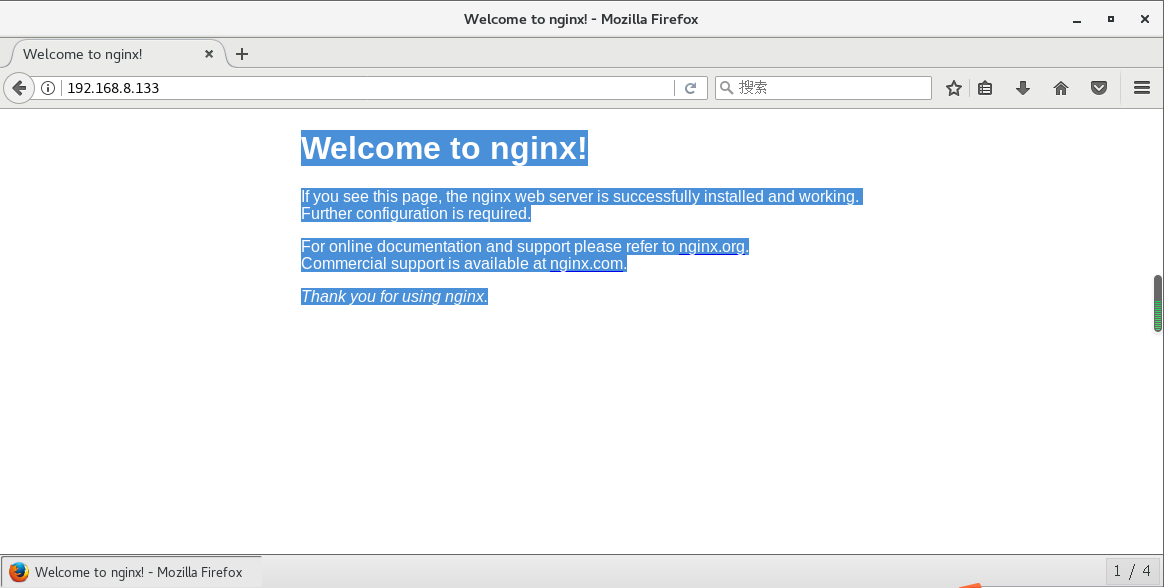This screenshot has width=1164, height=588.
Task: Click the 'Further configuration is required.' text
Action: coord(416,214)
